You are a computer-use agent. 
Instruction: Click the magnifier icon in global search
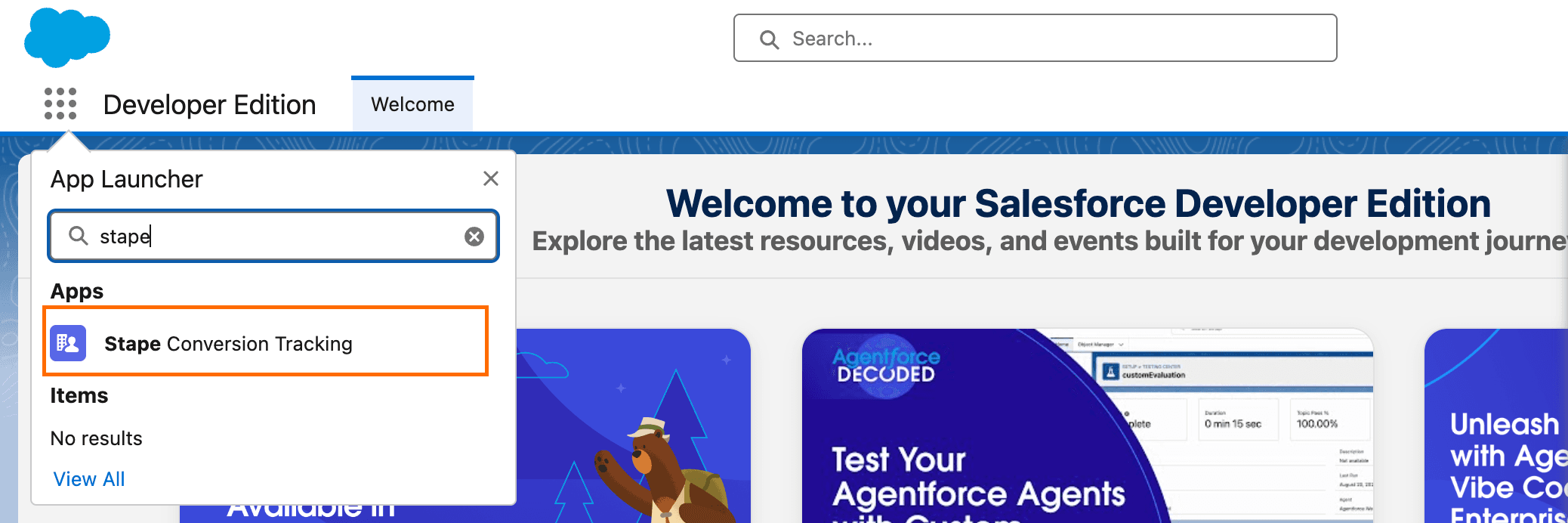(x=769, y=39)
